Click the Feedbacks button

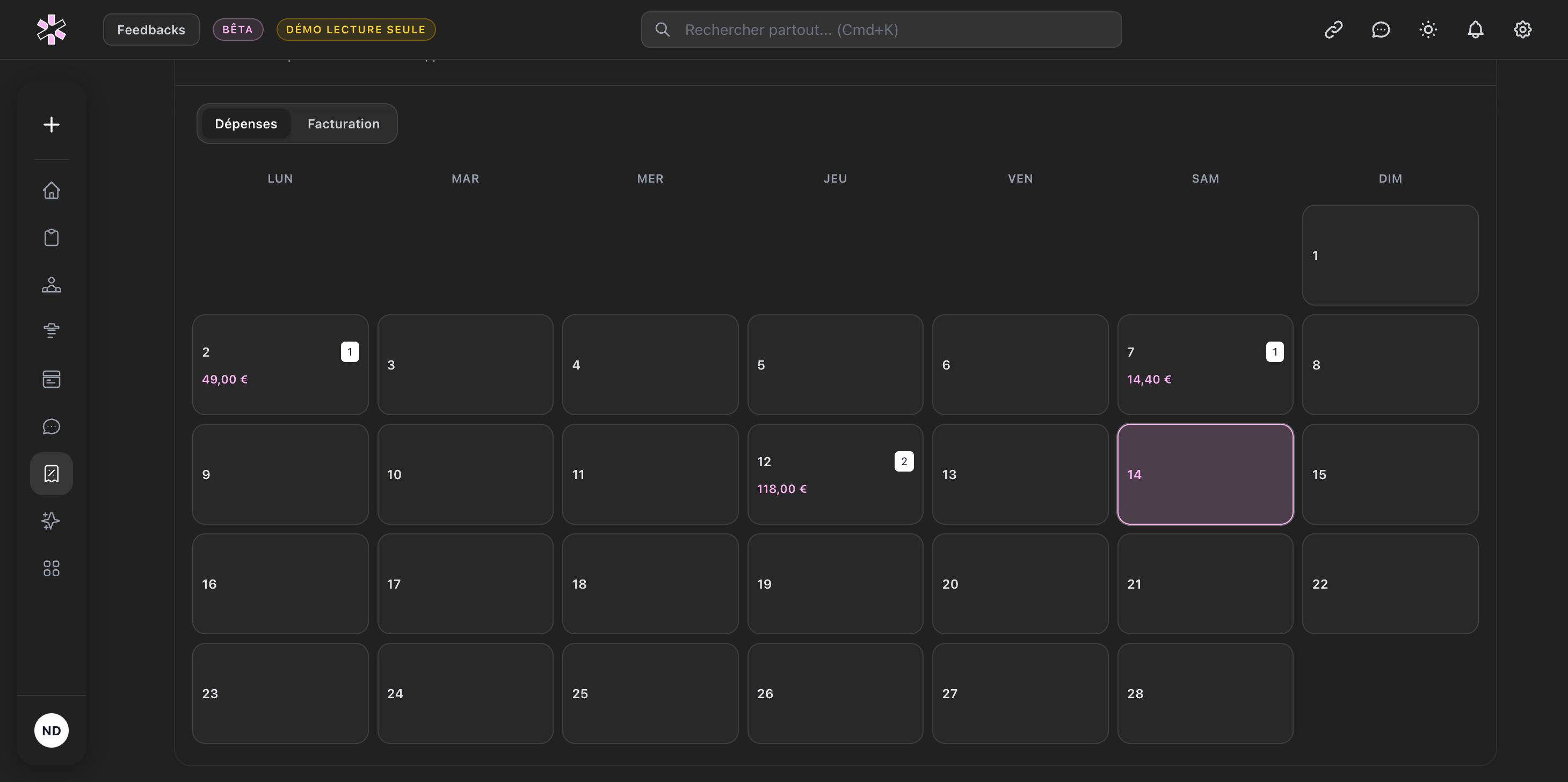pyautogui.click(x=151, y=29)
